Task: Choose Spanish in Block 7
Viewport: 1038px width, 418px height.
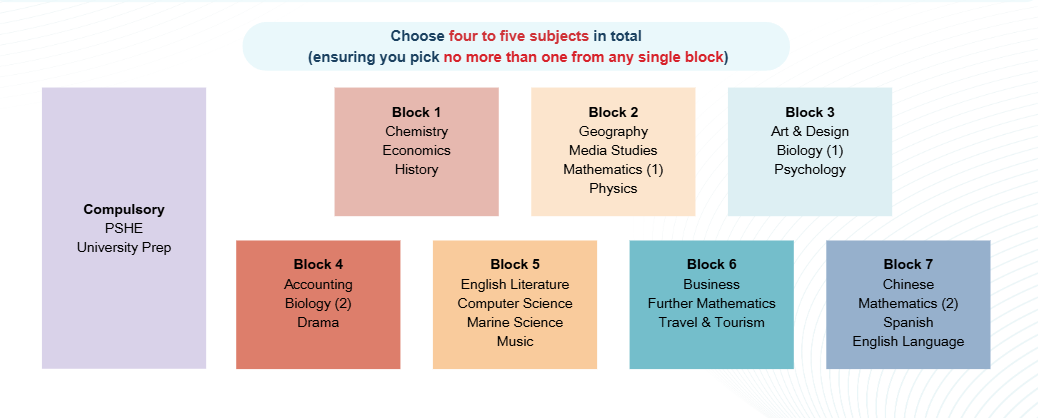Action: pos(908,322)
